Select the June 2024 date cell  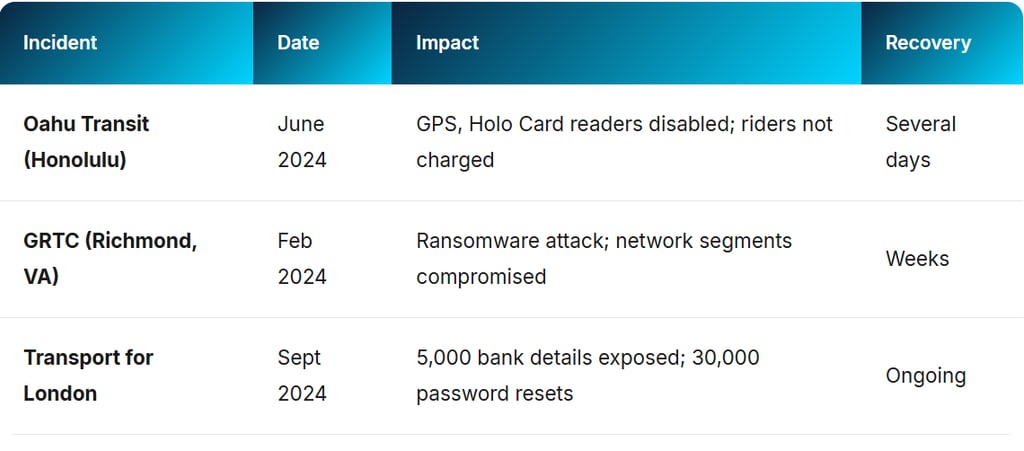click(x=302, y=142)
